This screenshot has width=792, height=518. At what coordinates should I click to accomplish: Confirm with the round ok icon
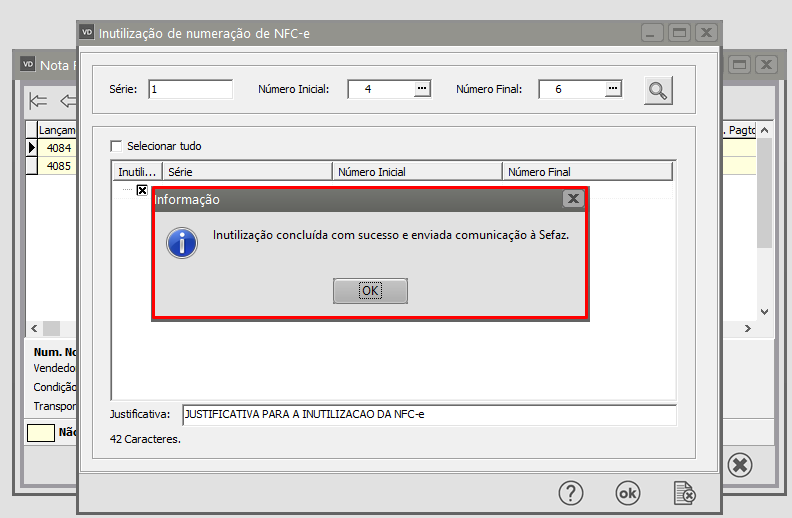628,493
